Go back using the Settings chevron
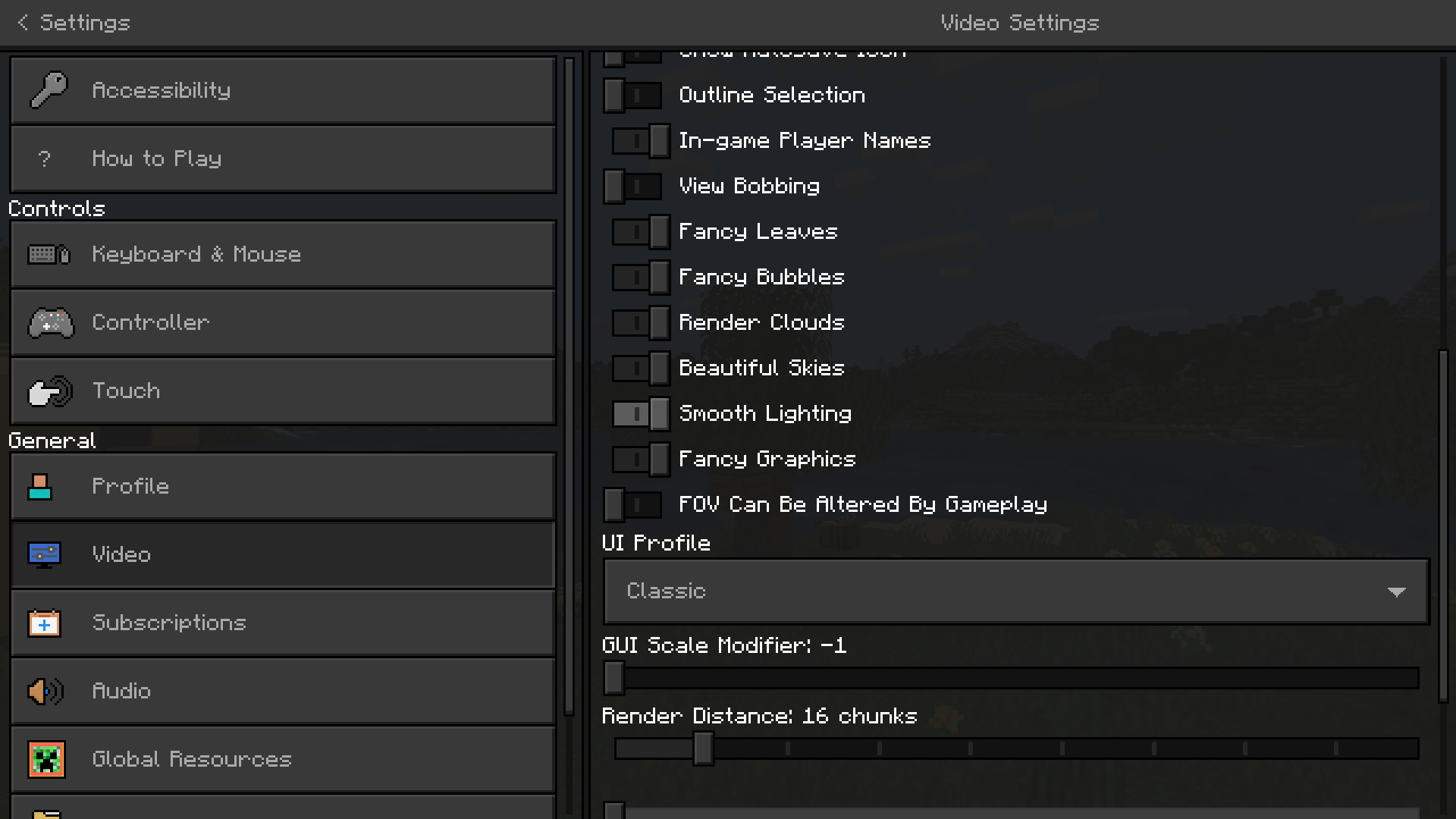The image size is (1456, 819). [x=23, y=23]
